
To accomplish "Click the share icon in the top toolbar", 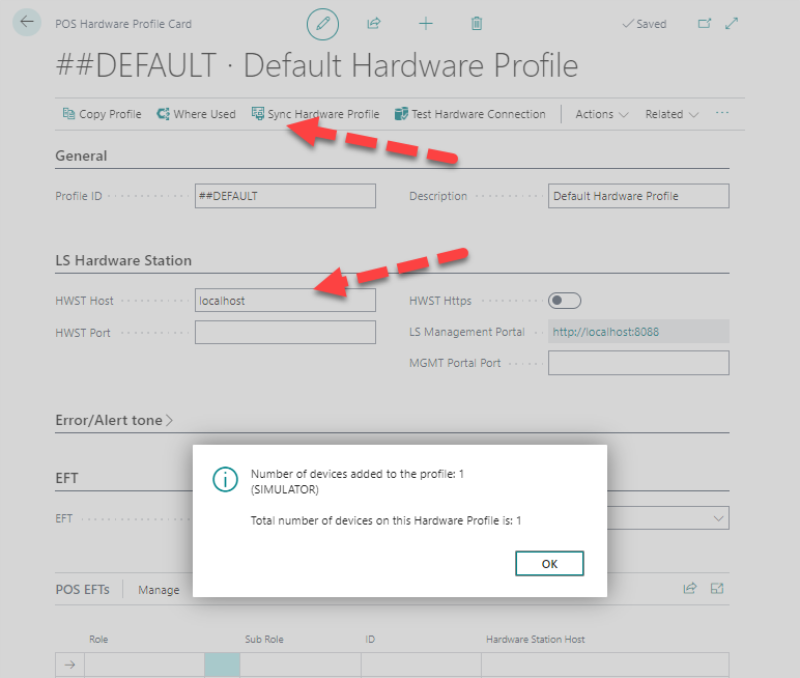I will click(x=374, y=22).
